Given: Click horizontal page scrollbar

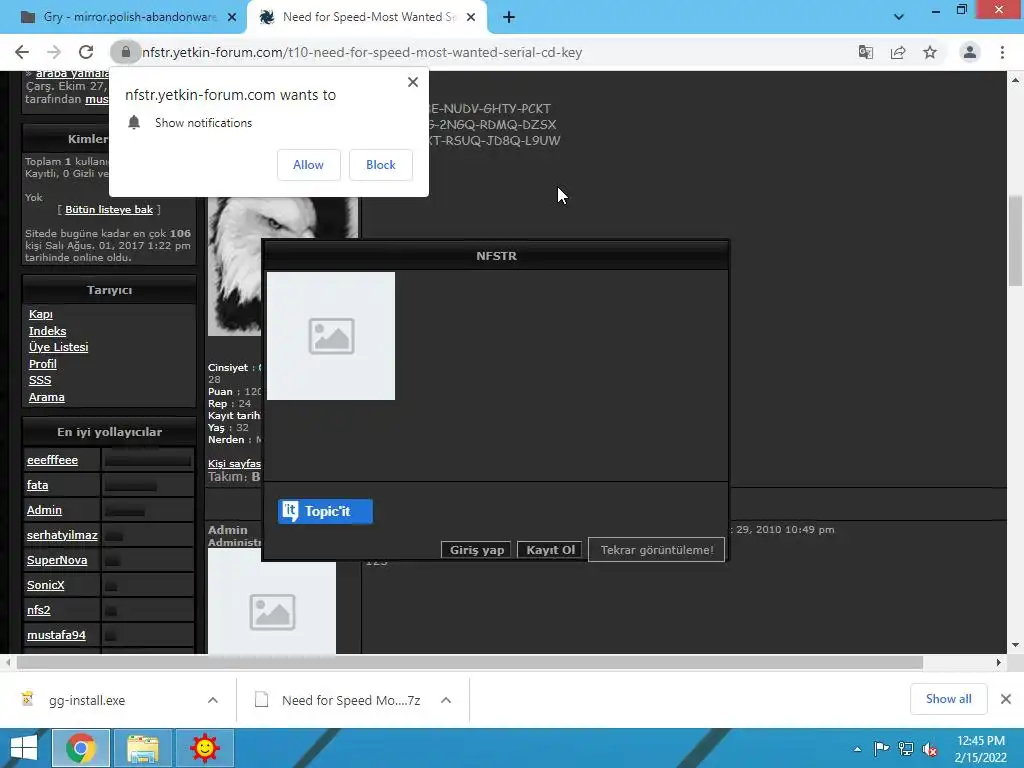Looking at the screenshot, I should [x=470, y=662].
